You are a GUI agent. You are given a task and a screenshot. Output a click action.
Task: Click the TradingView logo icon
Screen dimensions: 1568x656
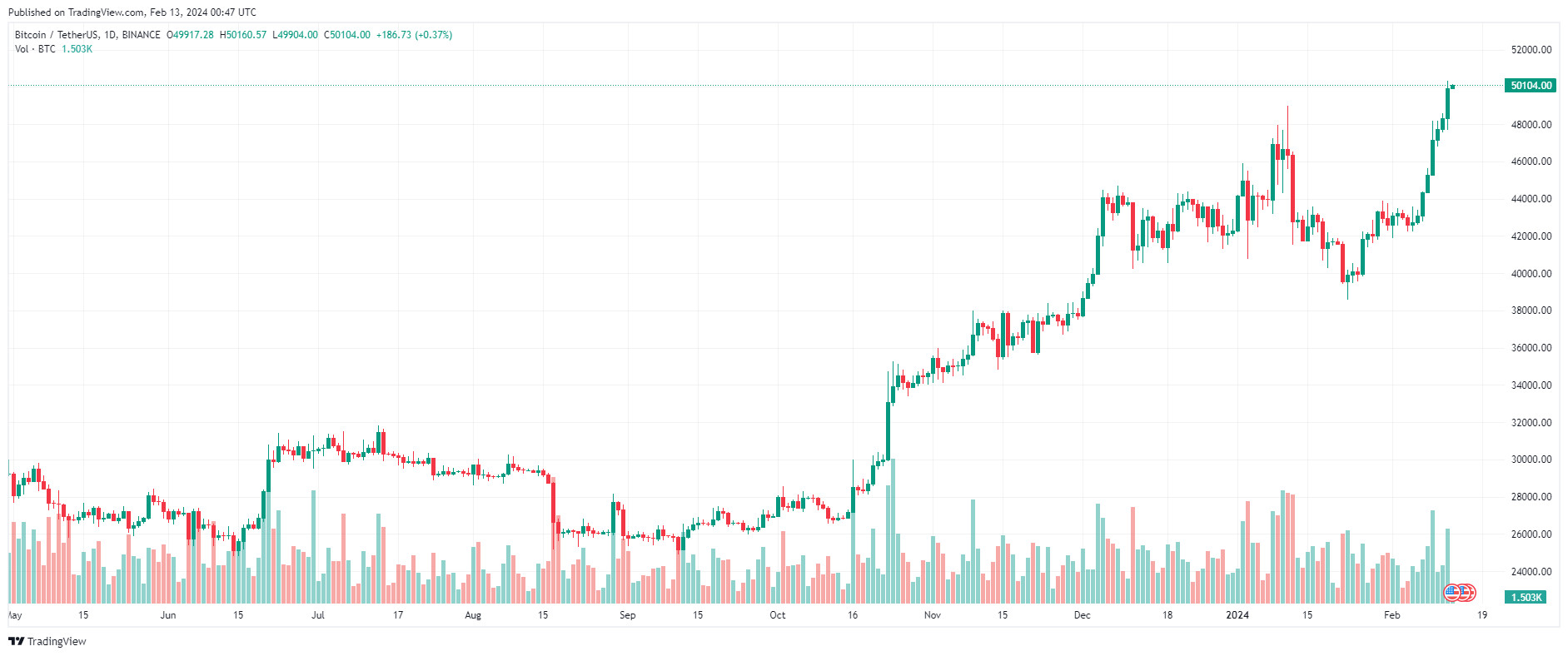point(16,641)
